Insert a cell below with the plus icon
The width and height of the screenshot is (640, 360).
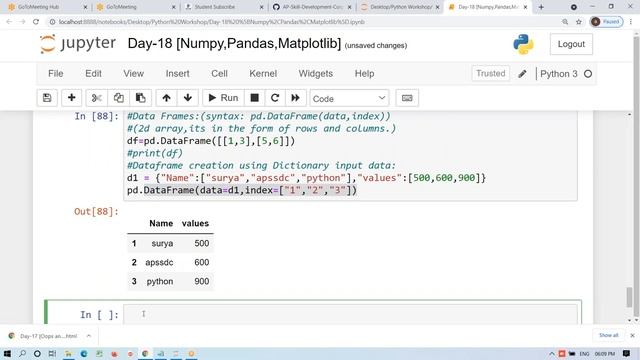pyautogui.click(x=71, y=98)
